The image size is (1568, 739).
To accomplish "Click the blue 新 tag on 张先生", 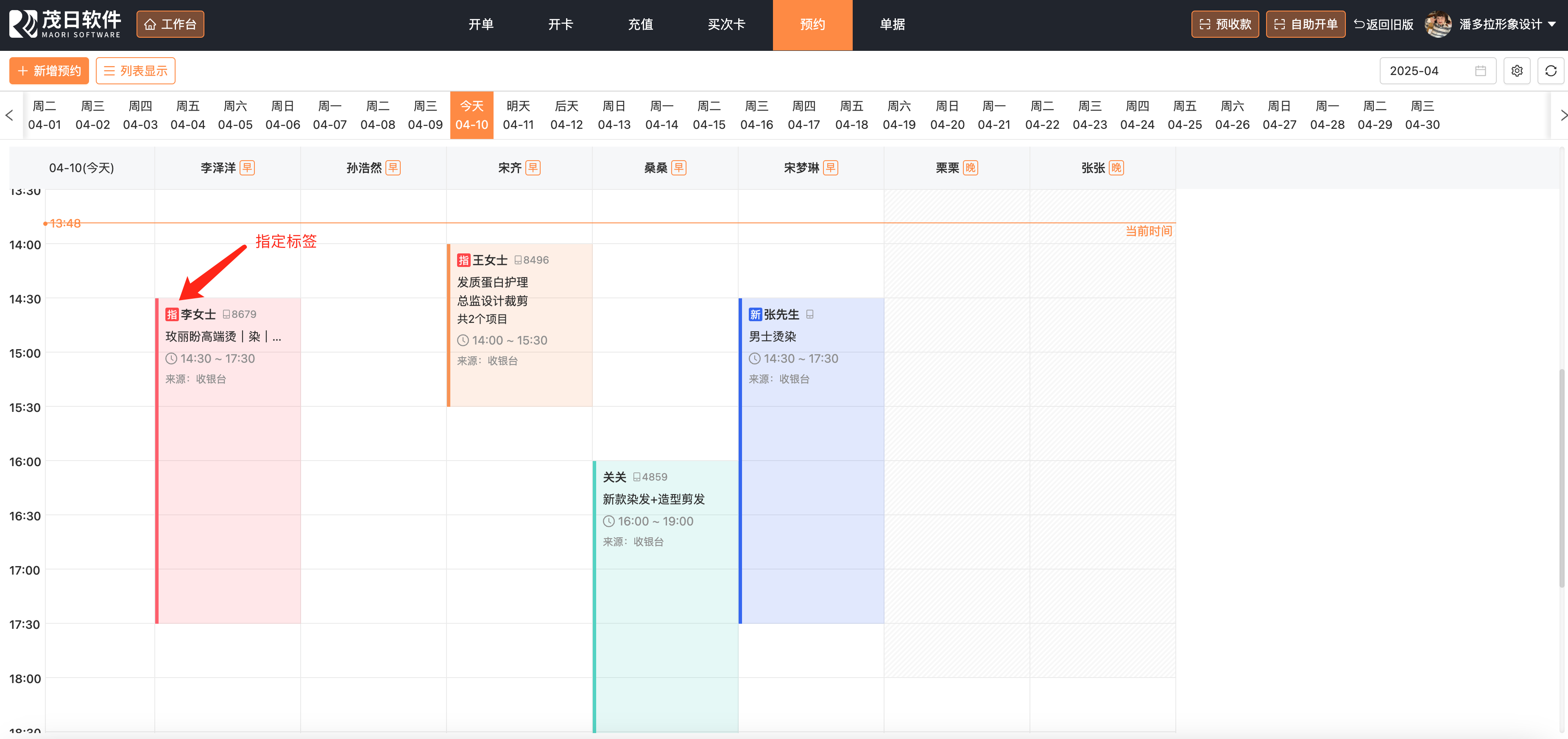I will pyautogui.click(x=755, y=314).
